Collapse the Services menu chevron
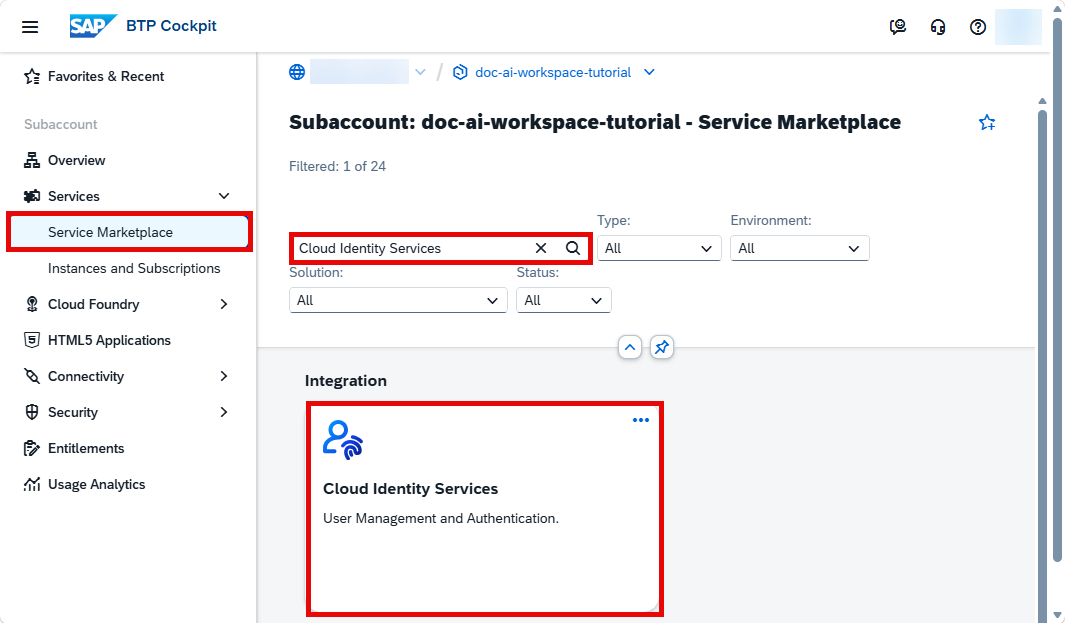The image size is (1065, 623). [x=224, y=196]
